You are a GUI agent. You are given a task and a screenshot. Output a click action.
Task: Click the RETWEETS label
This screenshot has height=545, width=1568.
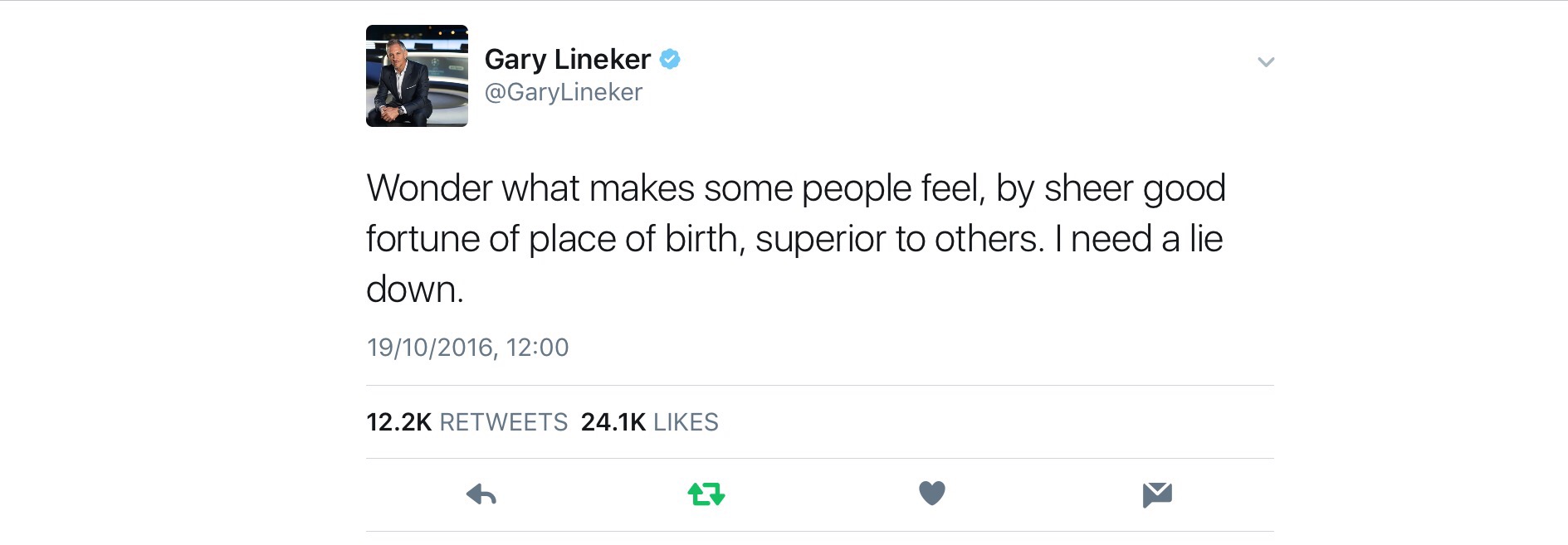coord(504,422)
